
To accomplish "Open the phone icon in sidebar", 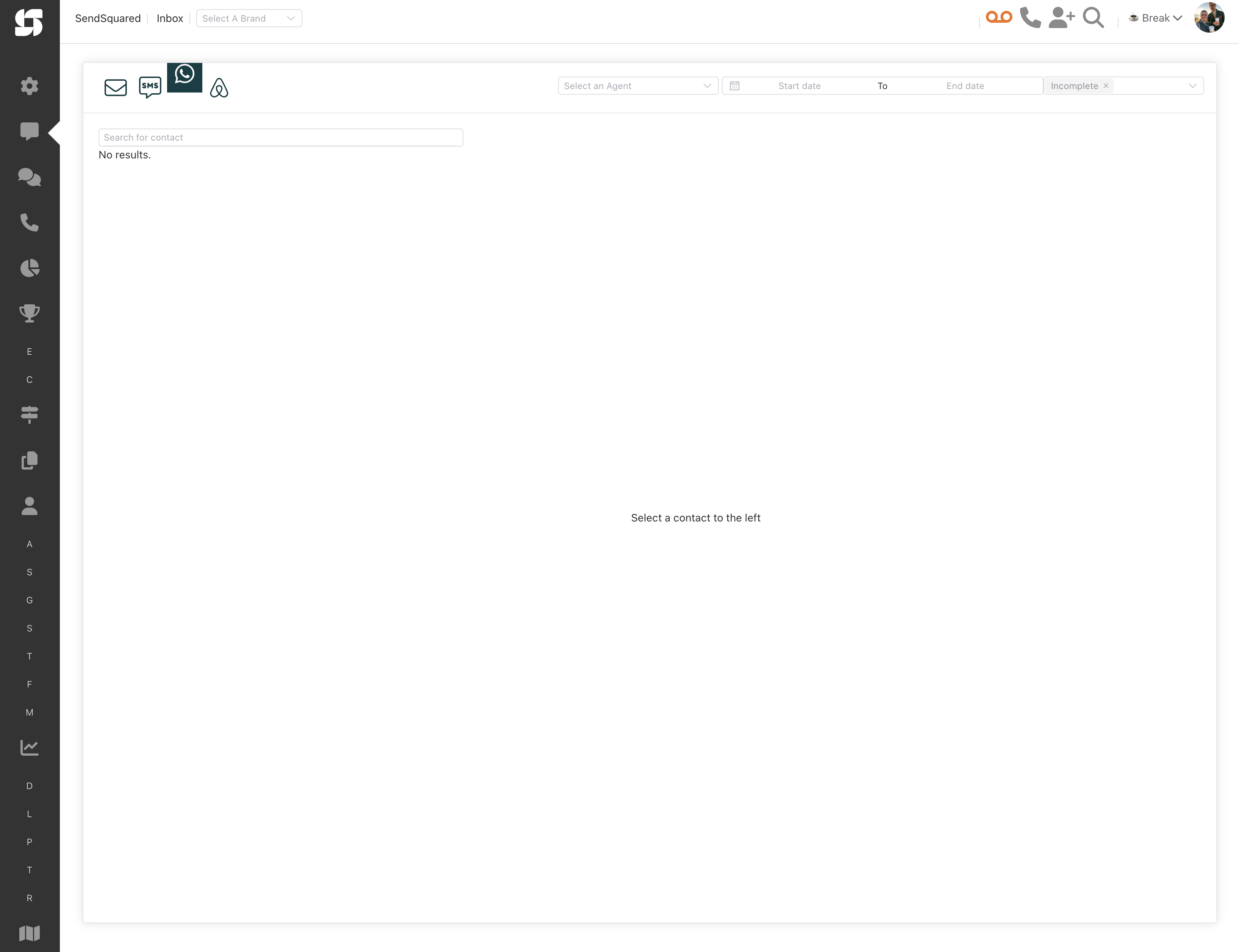I will coord(30,223).
